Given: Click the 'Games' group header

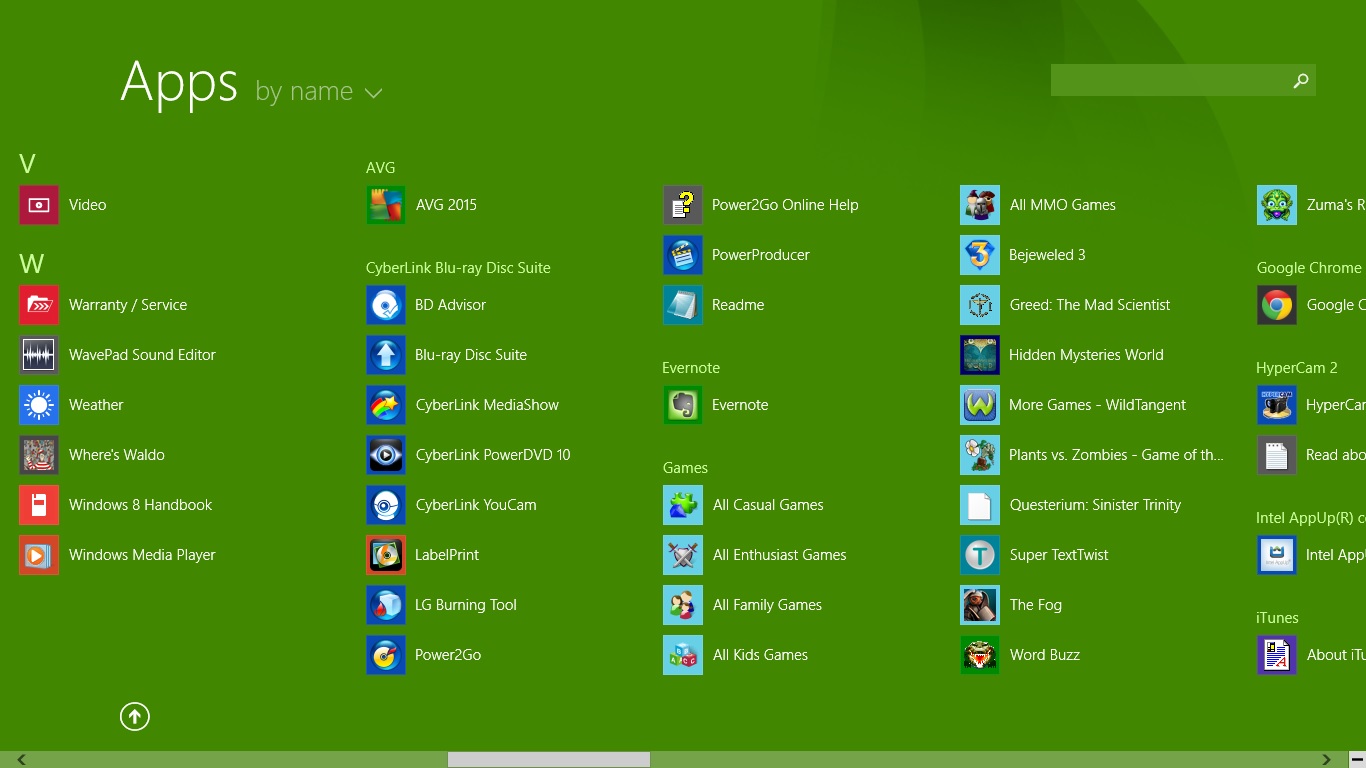Looking at the screenshot, I should tap(685, 468).
